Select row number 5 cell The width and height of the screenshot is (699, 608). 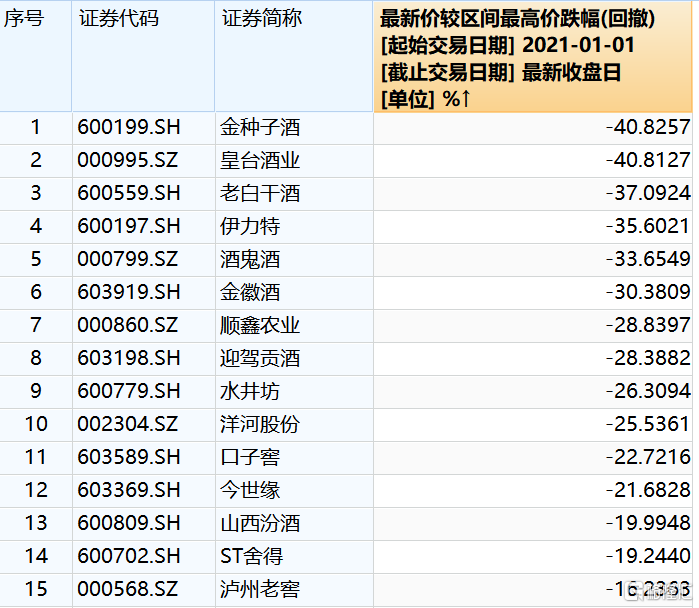pyautogui.click(x=36, y=259)
